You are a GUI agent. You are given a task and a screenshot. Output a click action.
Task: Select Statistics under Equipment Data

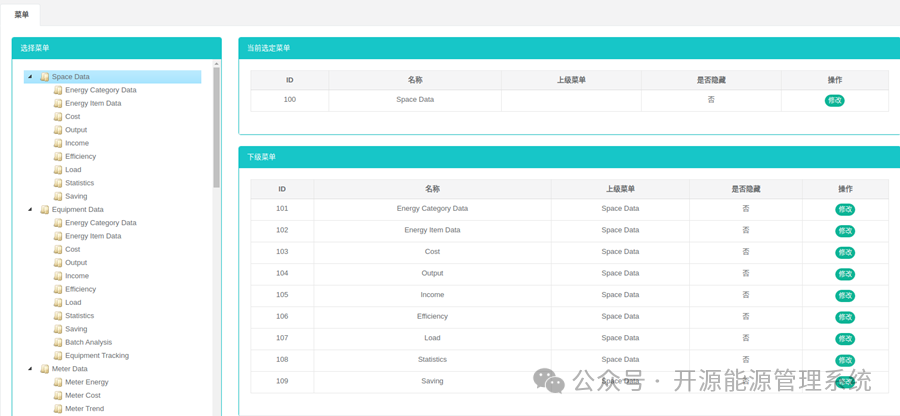pos(79,316)
